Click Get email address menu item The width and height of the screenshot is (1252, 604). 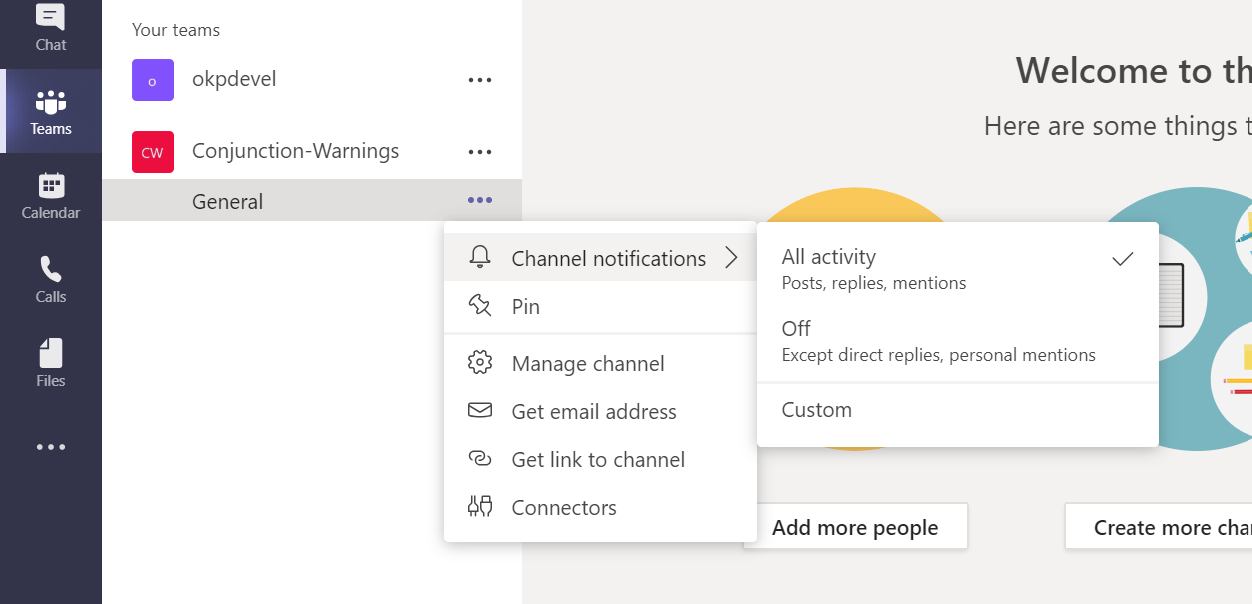(x=594, y=412)
